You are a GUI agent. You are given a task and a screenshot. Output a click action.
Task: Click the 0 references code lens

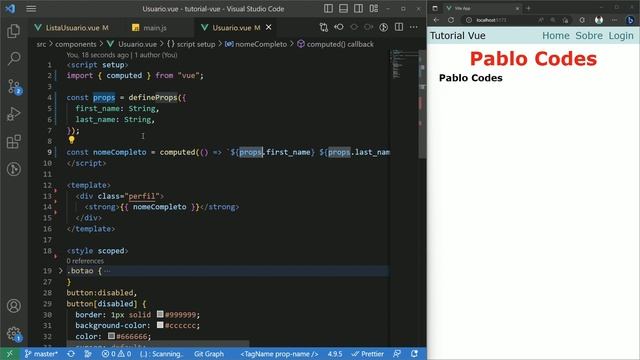85,261
